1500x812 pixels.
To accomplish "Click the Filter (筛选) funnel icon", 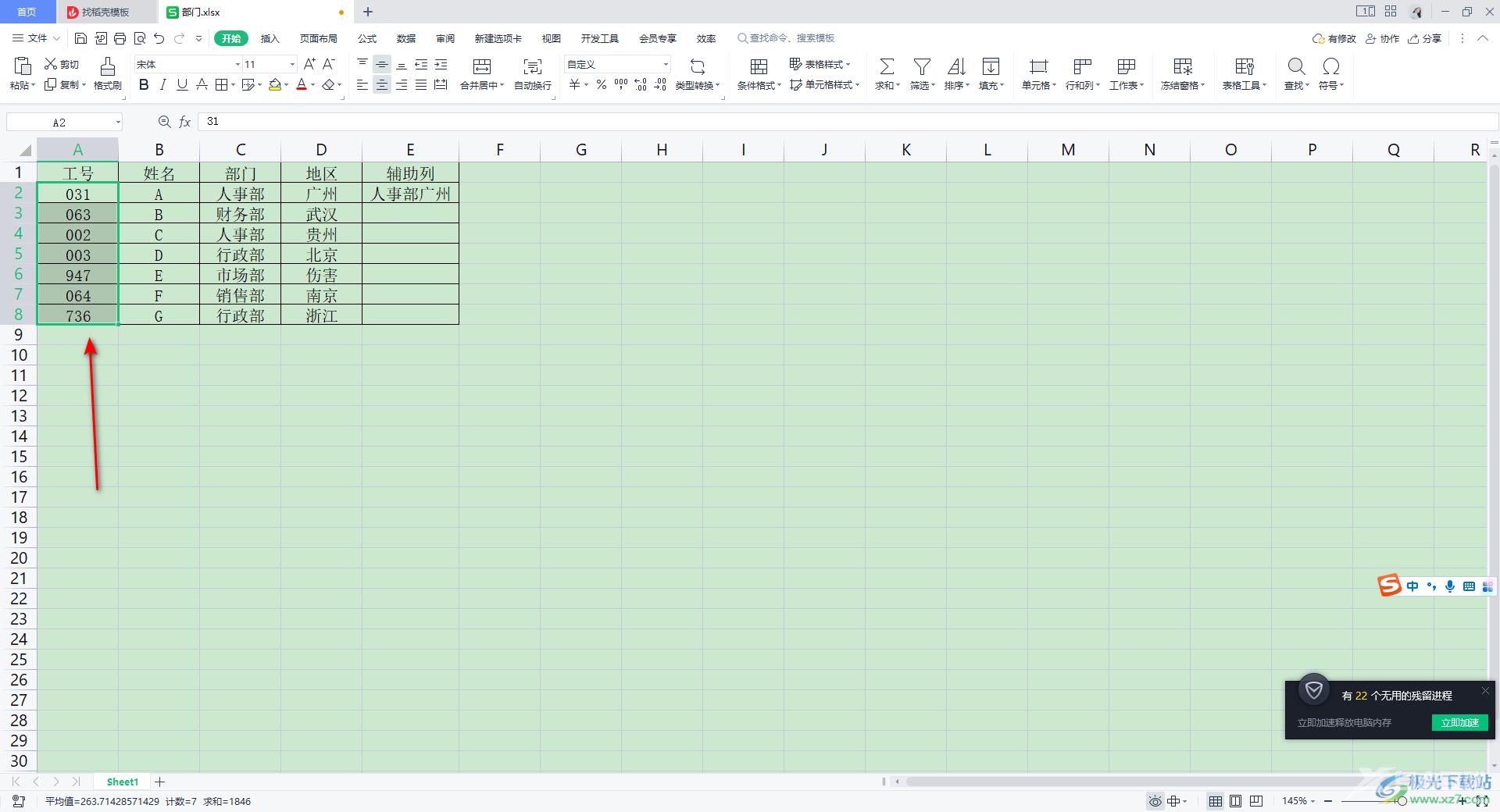I will tap(922, 66).
